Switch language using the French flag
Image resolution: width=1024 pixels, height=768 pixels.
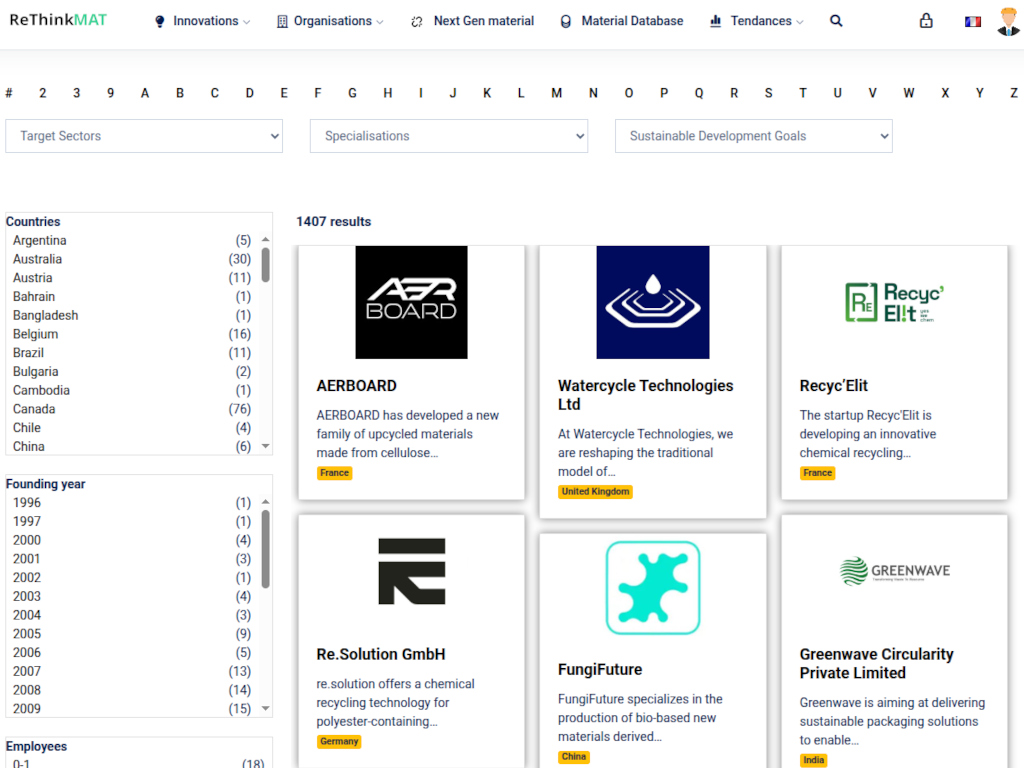[x=972, y=22]
